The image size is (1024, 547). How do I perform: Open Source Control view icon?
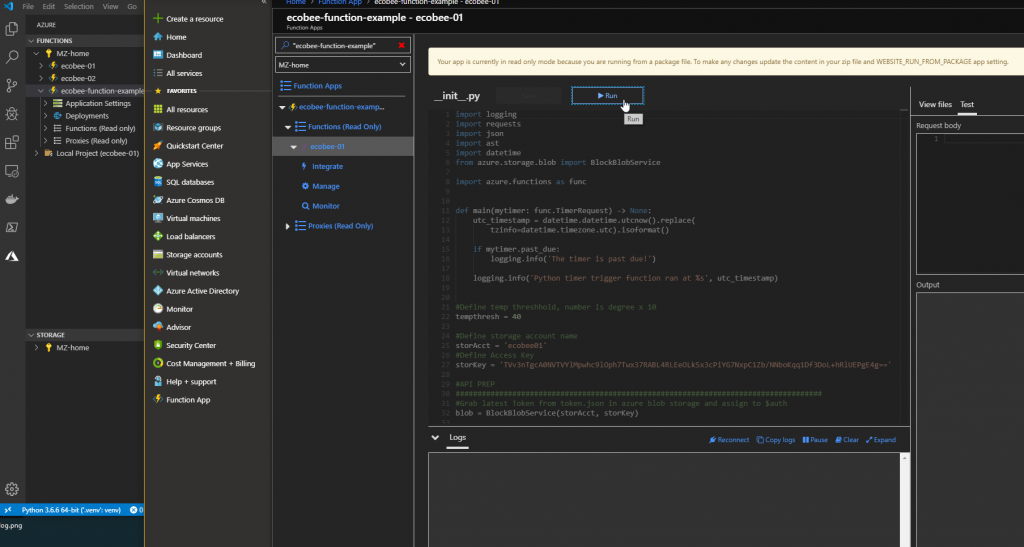[x=12, y=86]
